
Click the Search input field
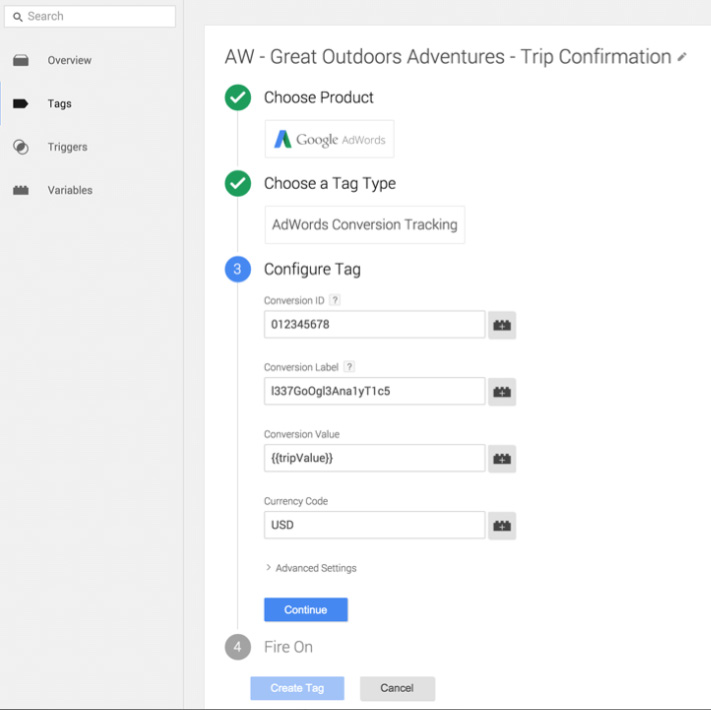(x=90, y=16)
